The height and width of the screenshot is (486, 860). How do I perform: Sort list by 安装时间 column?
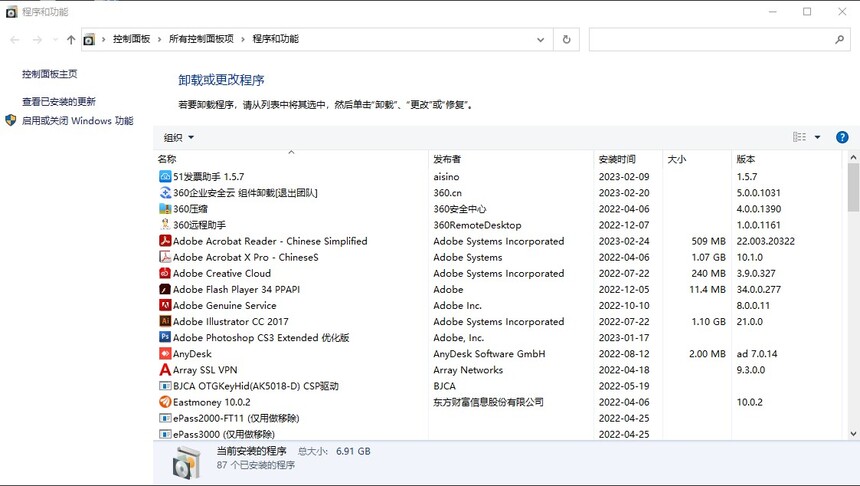tap(628, 159)
